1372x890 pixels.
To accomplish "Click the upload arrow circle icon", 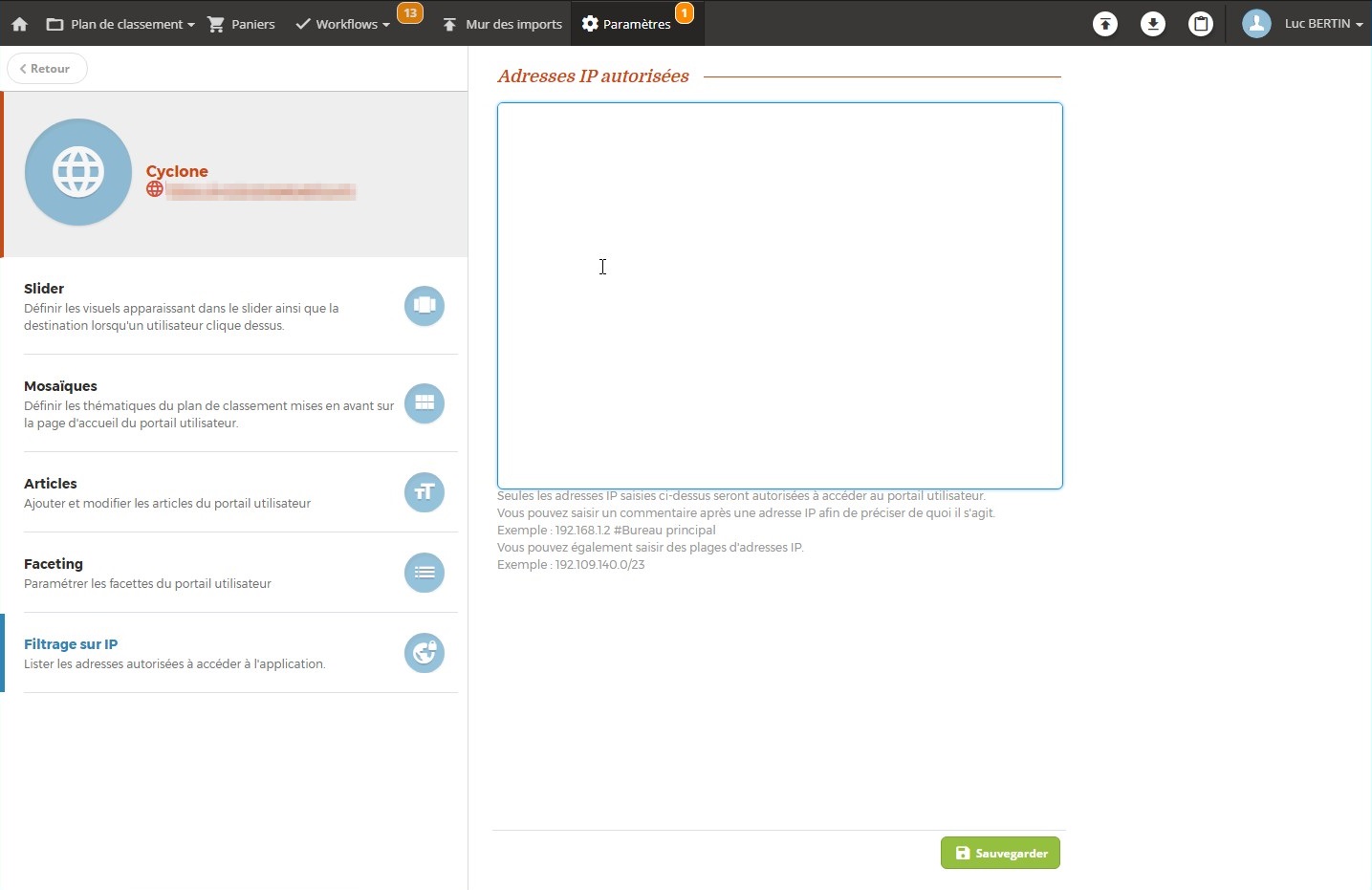I will [1105, 24].
